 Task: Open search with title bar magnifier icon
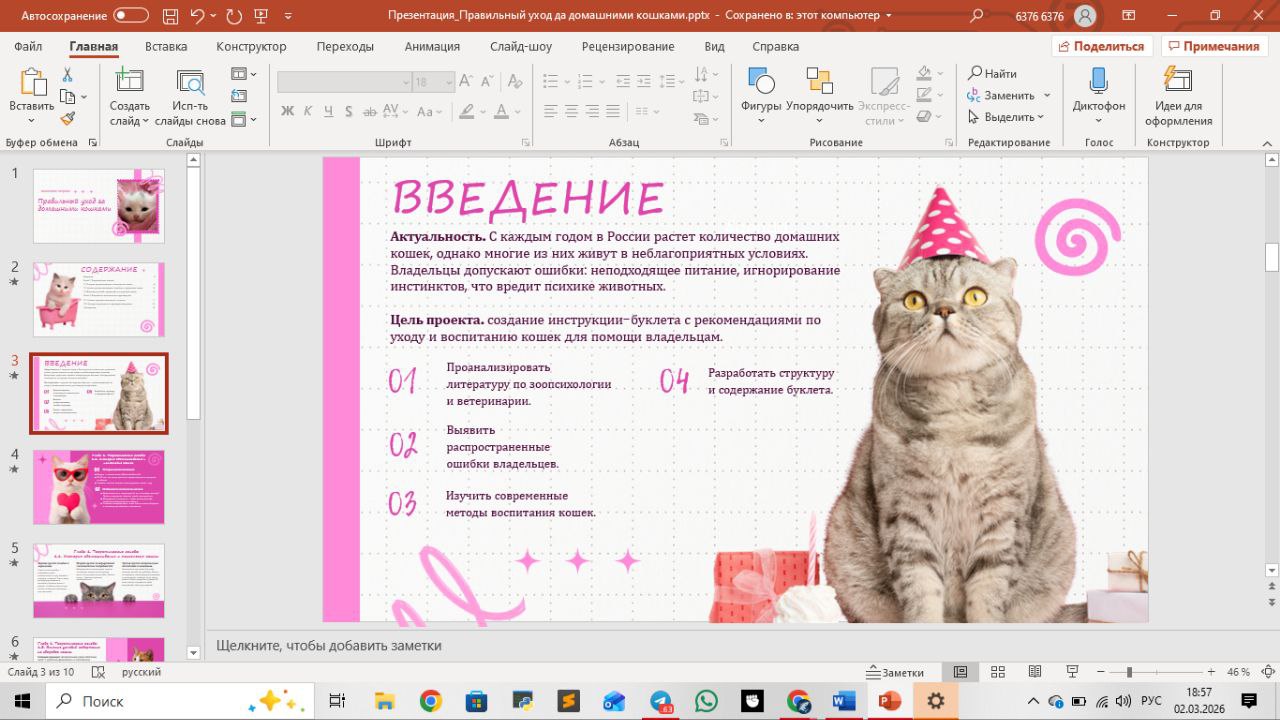tap(977, 16)
